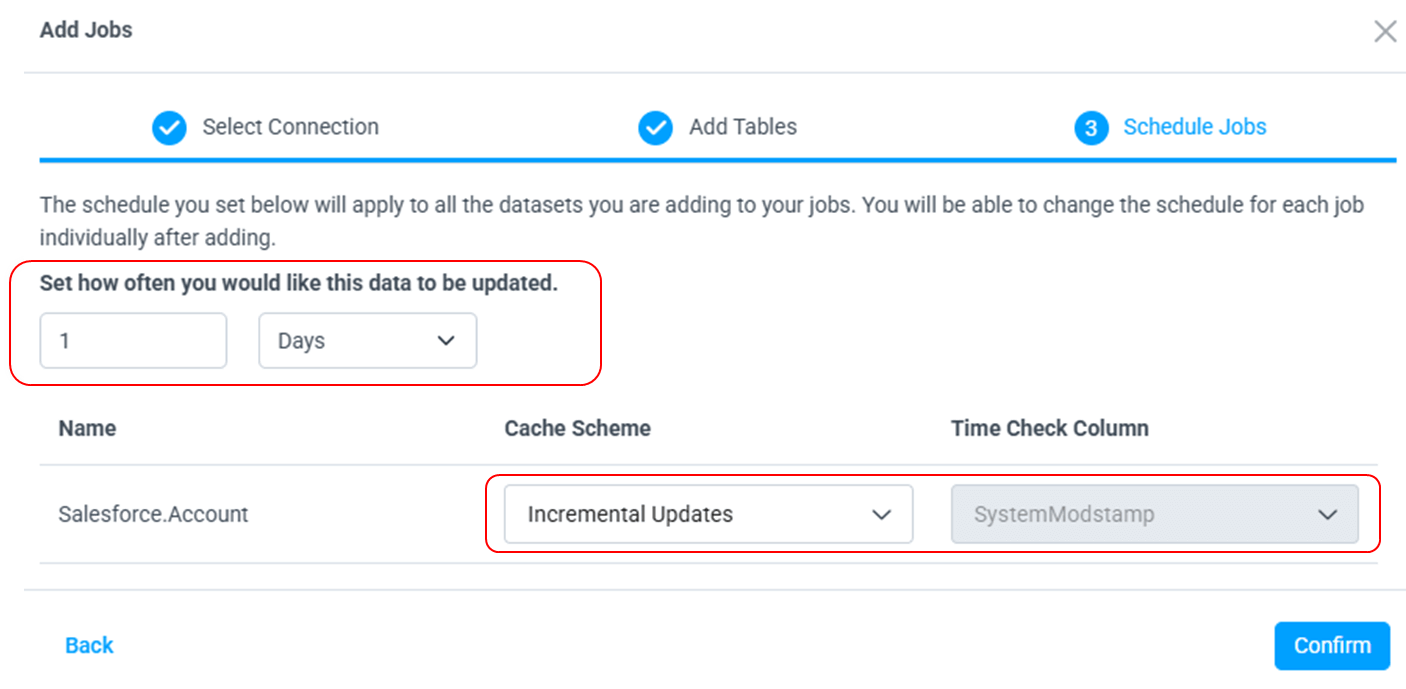Click the Select Connection checkmark icon
The height and width of the screenshot is (689, 1406).
click(169, 127)
